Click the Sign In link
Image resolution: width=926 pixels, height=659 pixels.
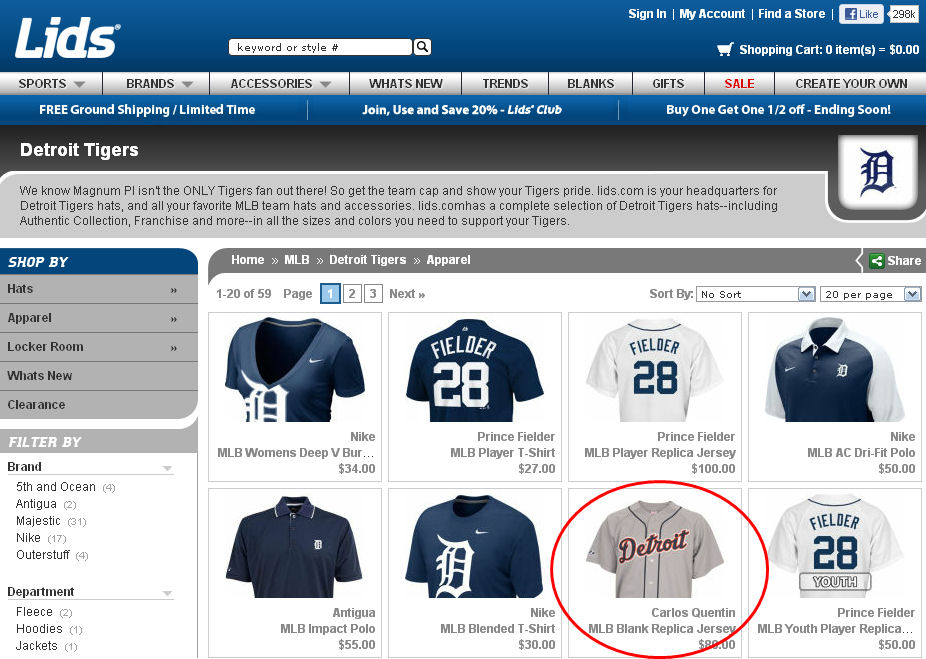pyautogui.click(x=647, y=14)
